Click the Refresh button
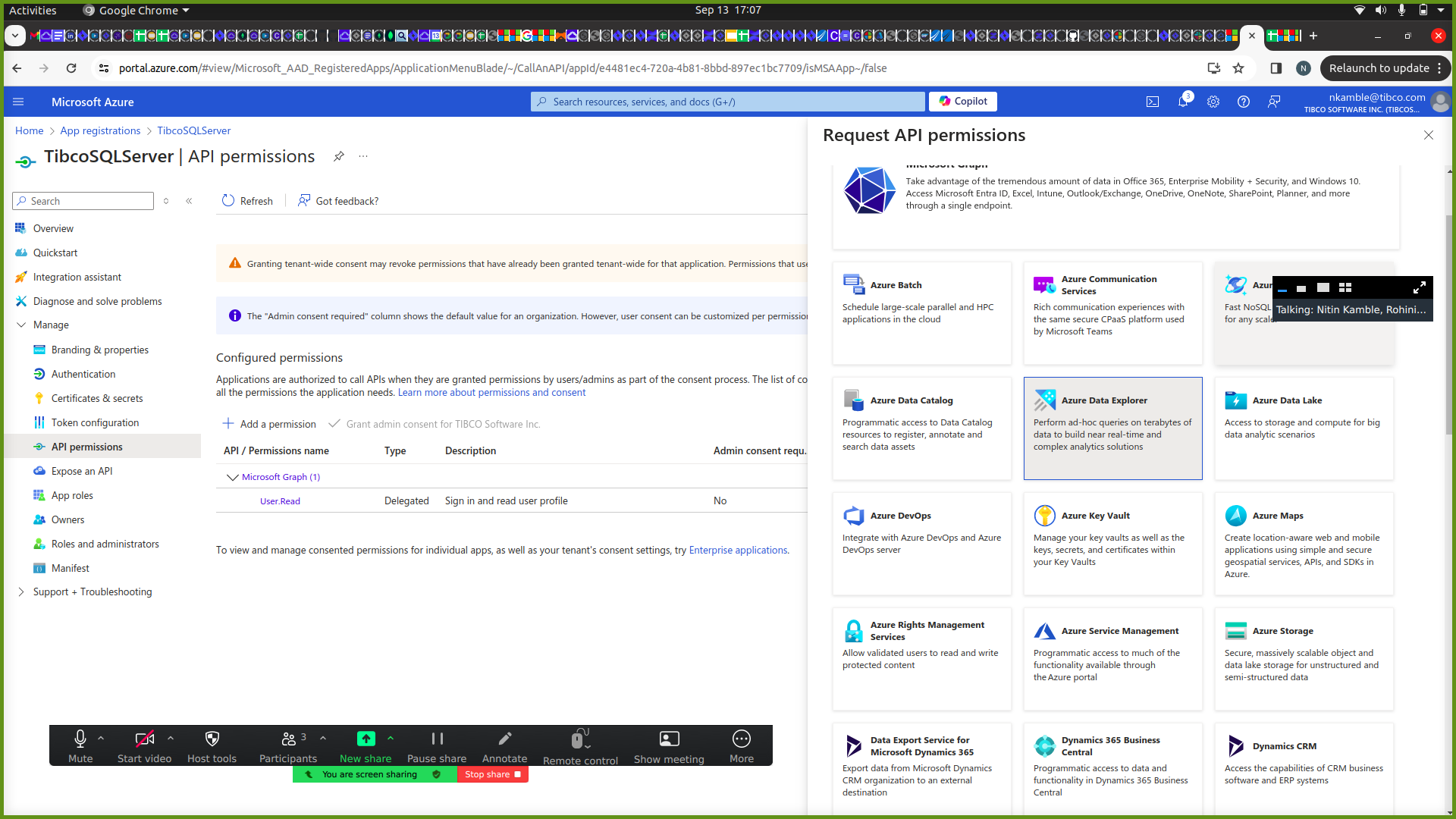 [247, 201]
